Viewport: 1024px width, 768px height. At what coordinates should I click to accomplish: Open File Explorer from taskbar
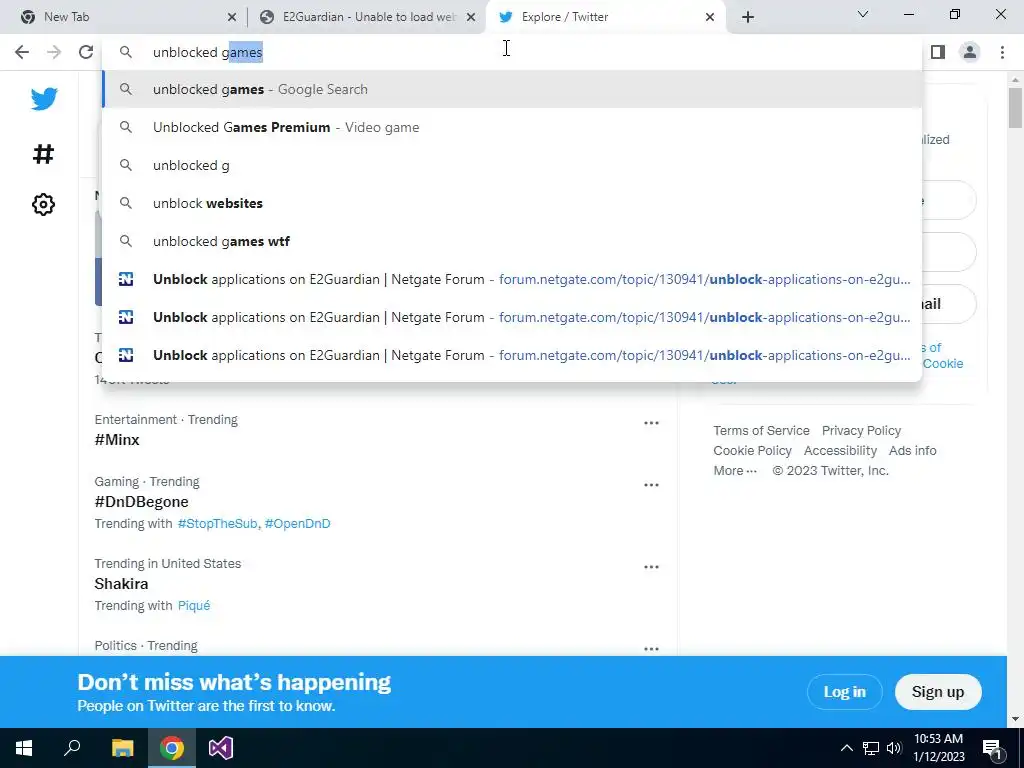pyautogui.click(x=122, y=748)
